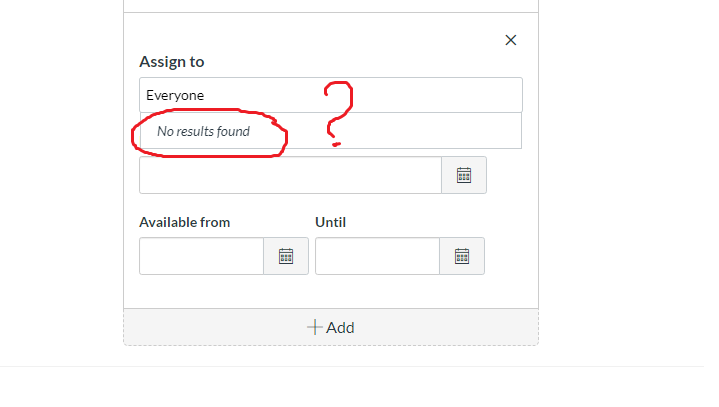
Task: Click the Add text in dashed bar
Action: point(340,327)
